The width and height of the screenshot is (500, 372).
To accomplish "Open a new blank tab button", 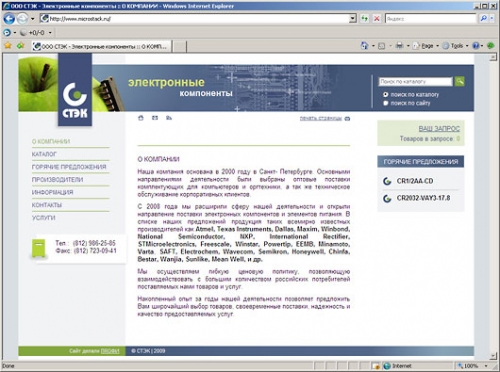I will tap(179, 47).
